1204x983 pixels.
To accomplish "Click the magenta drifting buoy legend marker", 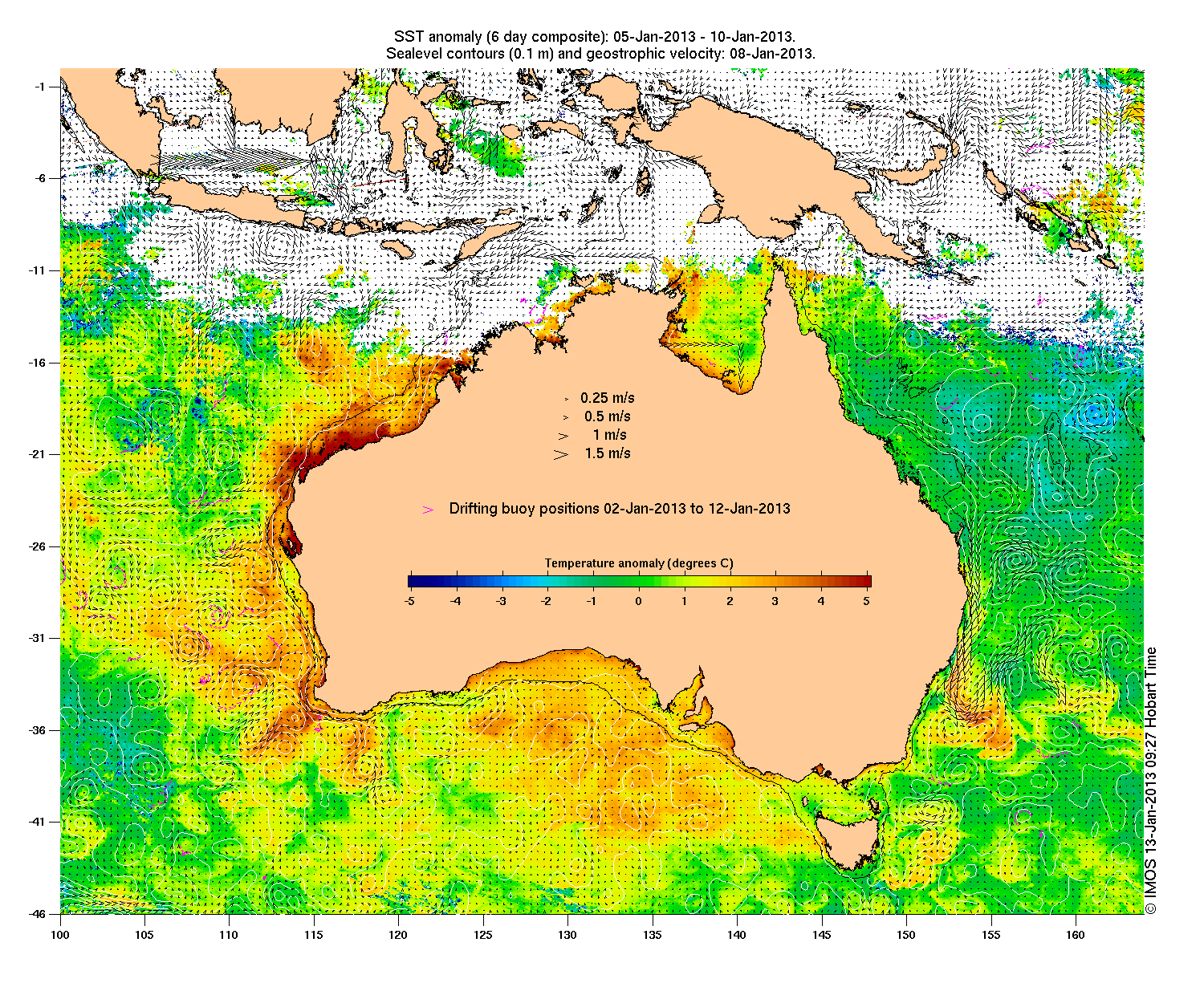I will pyautogui.click(x=429, y=510).
